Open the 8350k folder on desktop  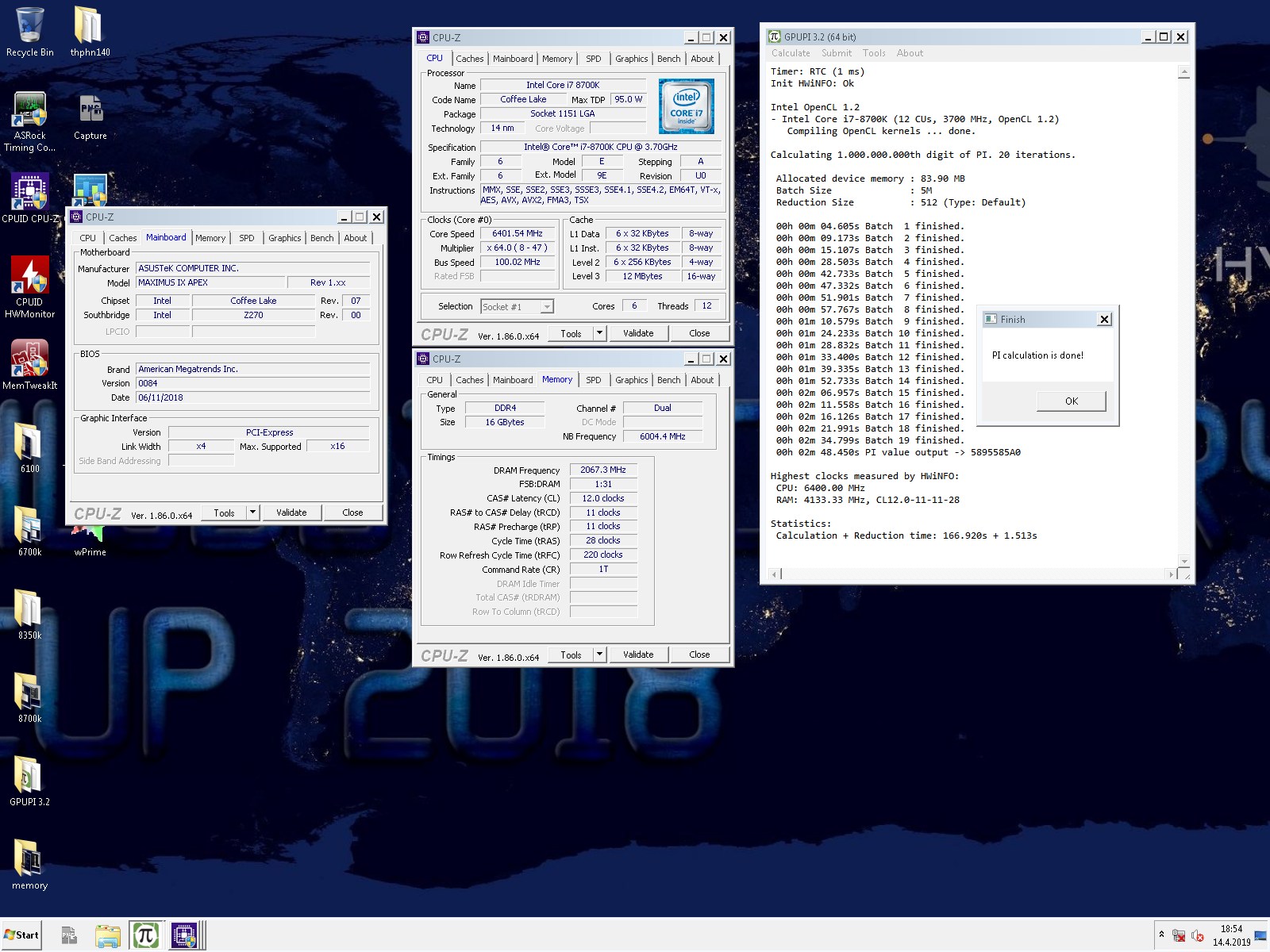(x=29, y=615)
